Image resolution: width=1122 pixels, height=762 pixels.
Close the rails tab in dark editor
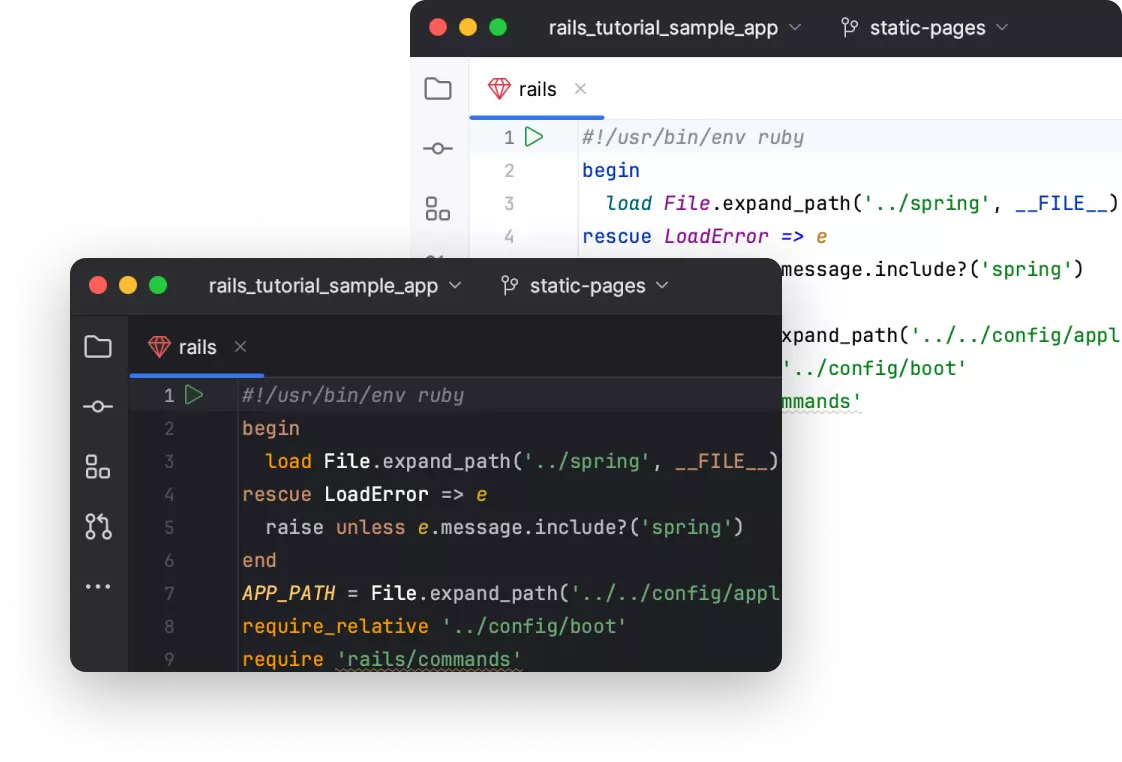[240, 347]
